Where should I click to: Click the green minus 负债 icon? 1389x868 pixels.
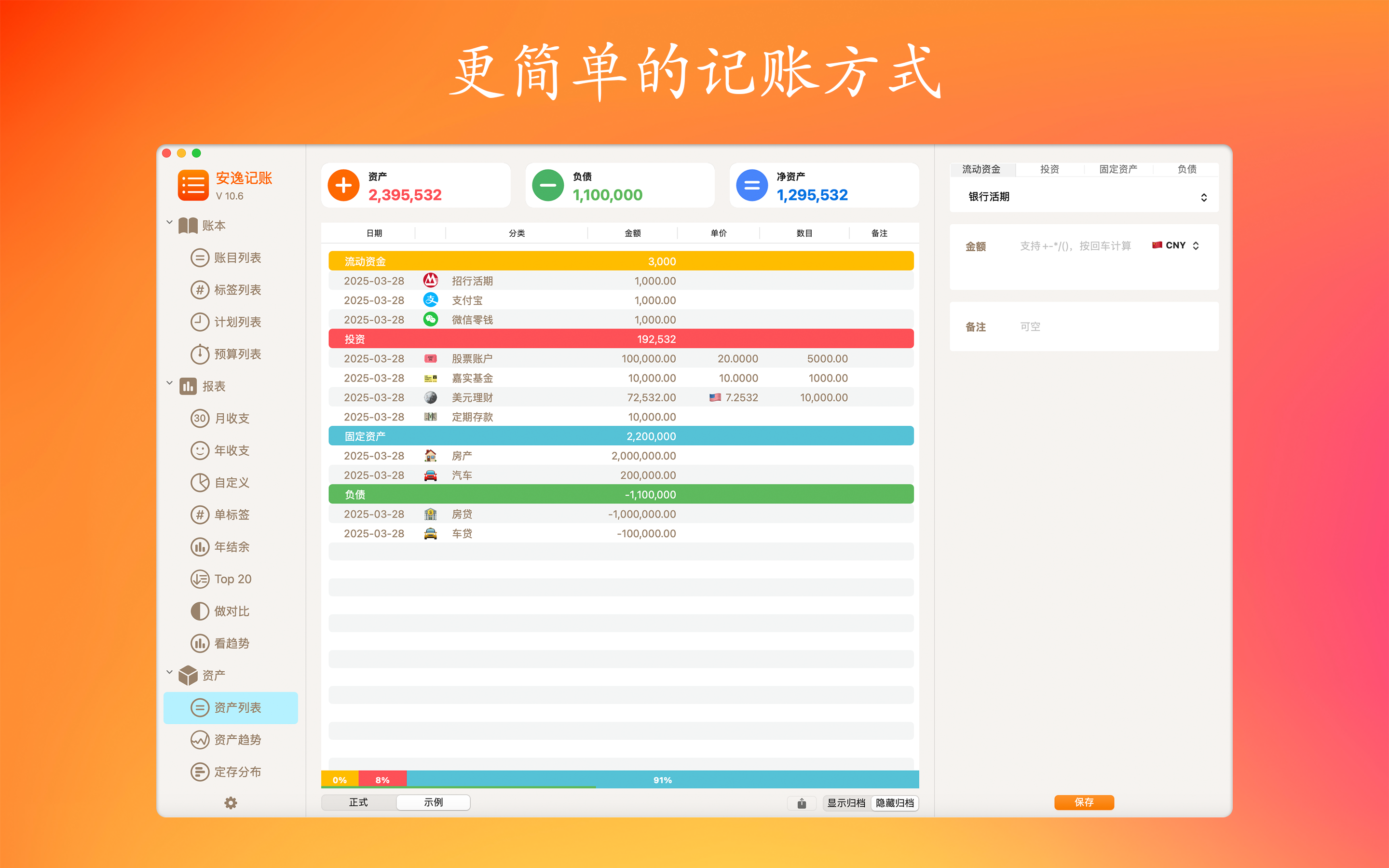click(547, 186)
